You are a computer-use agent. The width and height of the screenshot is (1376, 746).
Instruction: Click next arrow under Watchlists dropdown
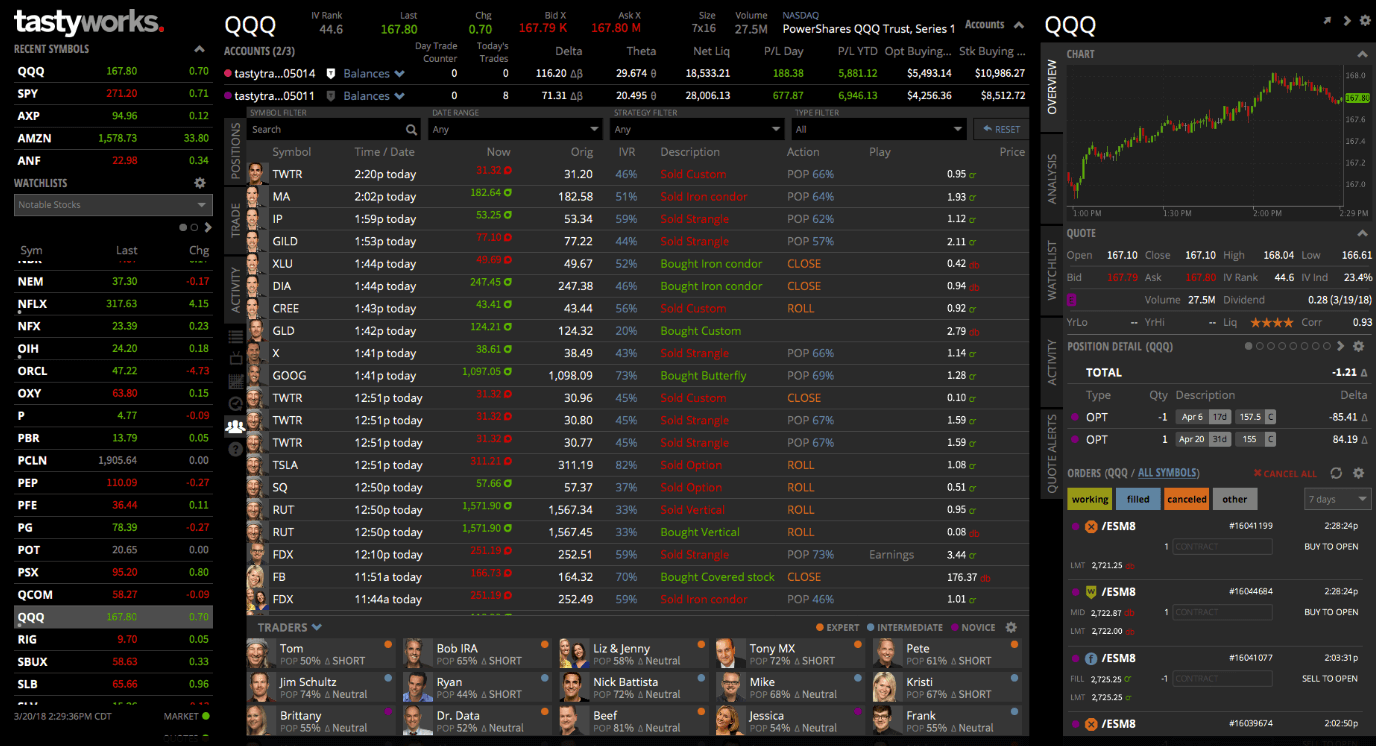pos(207,227)
